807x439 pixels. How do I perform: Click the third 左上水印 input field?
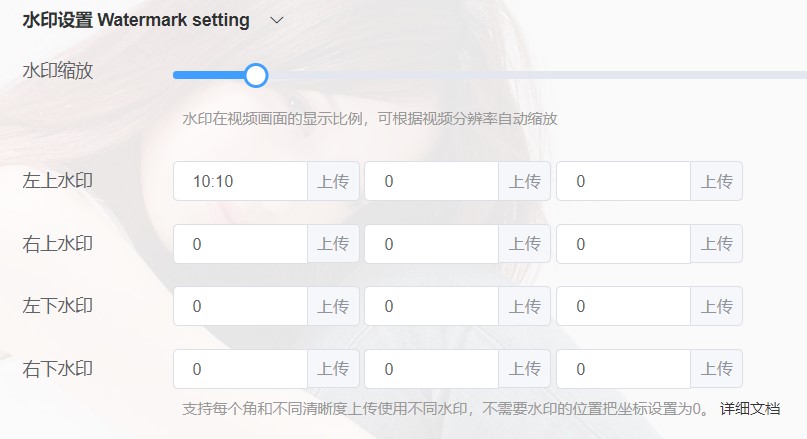coord(623,182)
